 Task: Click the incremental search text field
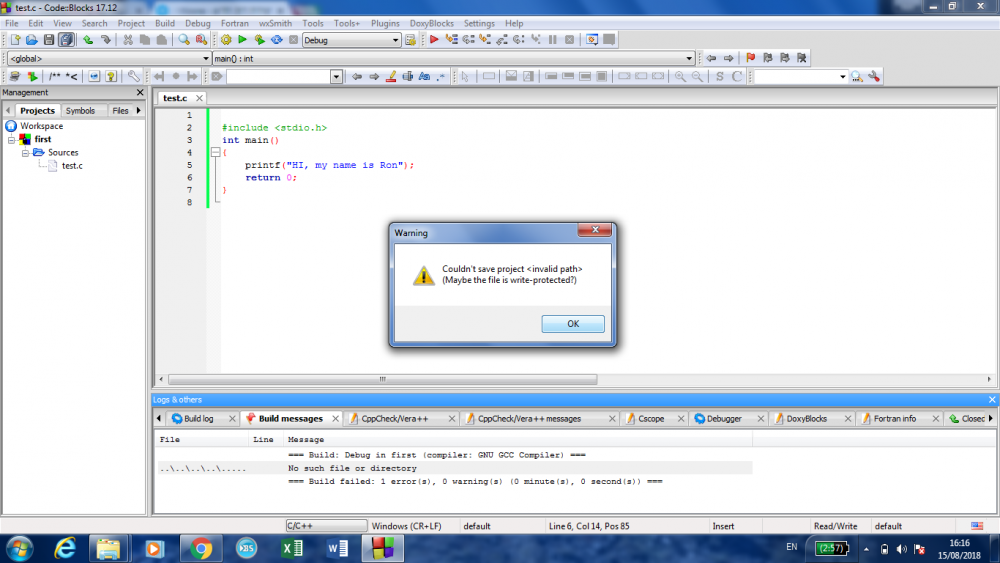[279, 77]
